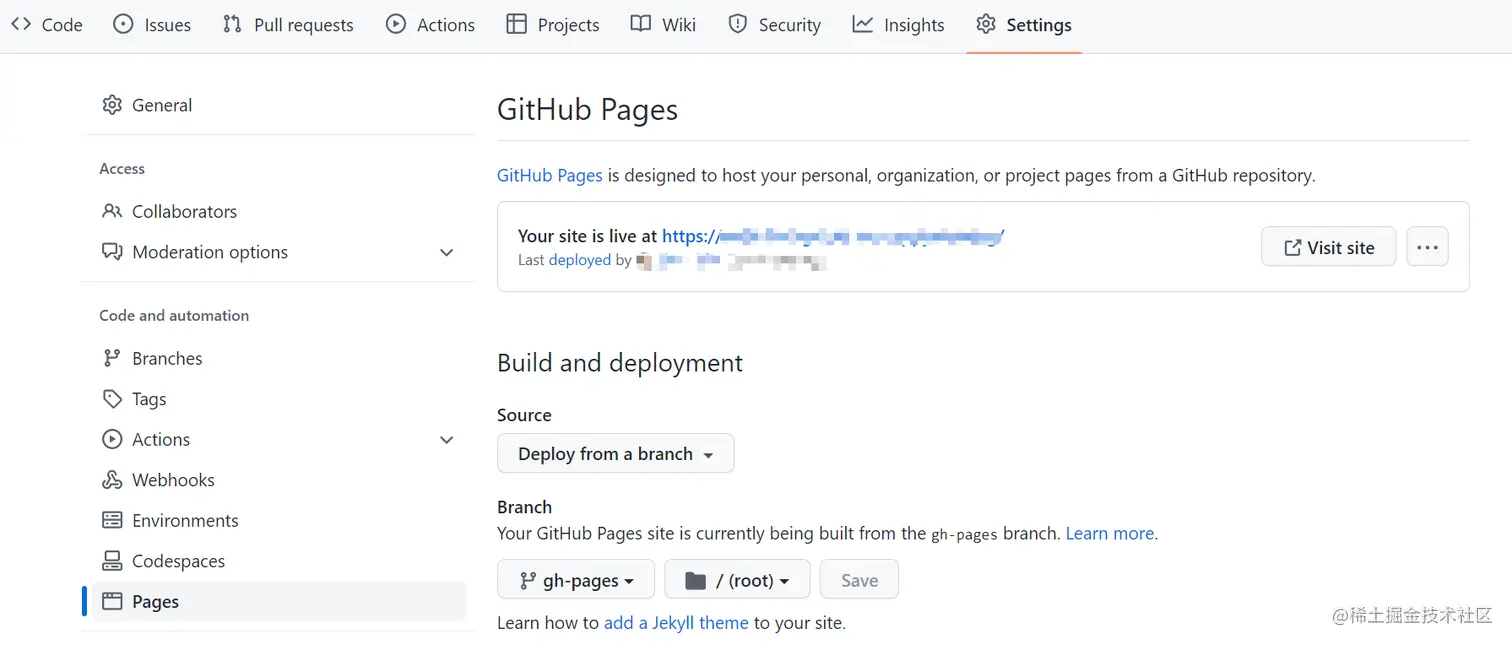Select Pages in the sidebar
This screenshot has width=1512, height=645.
(278, 602)
